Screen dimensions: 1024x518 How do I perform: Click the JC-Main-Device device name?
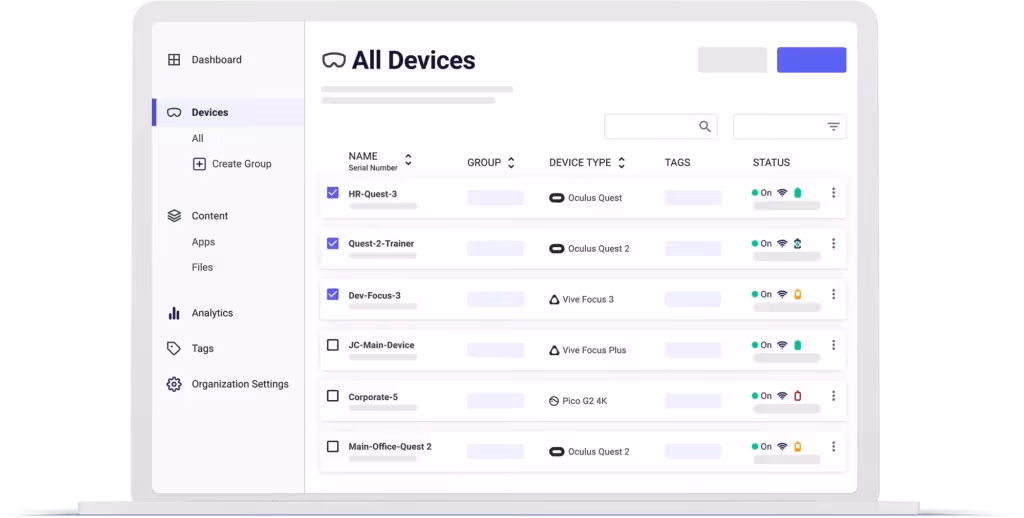[x=381, y=345]
